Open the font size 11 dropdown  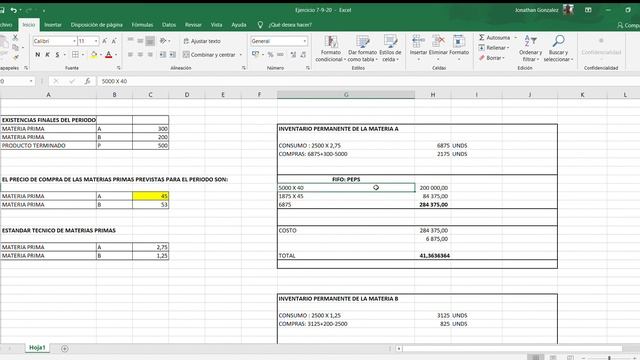tap(96, 41)
